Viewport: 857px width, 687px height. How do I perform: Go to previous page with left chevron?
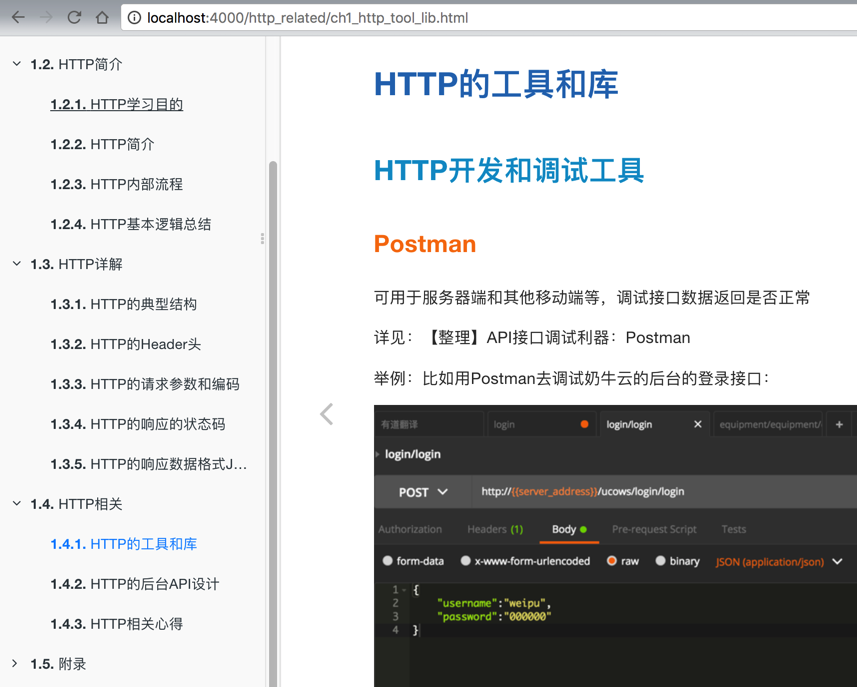pyautogui.click(x=326, y=414)
